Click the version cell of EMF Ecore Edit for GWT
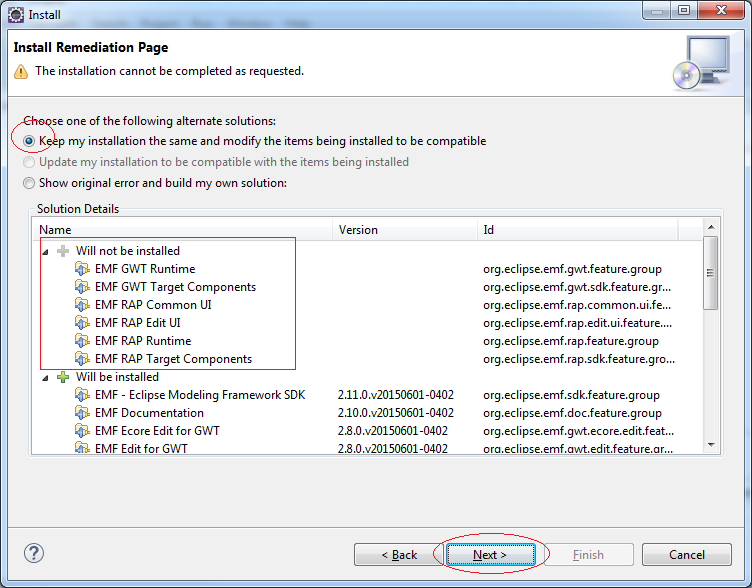The height and width of the screenshot is (588, 752). 392,431
